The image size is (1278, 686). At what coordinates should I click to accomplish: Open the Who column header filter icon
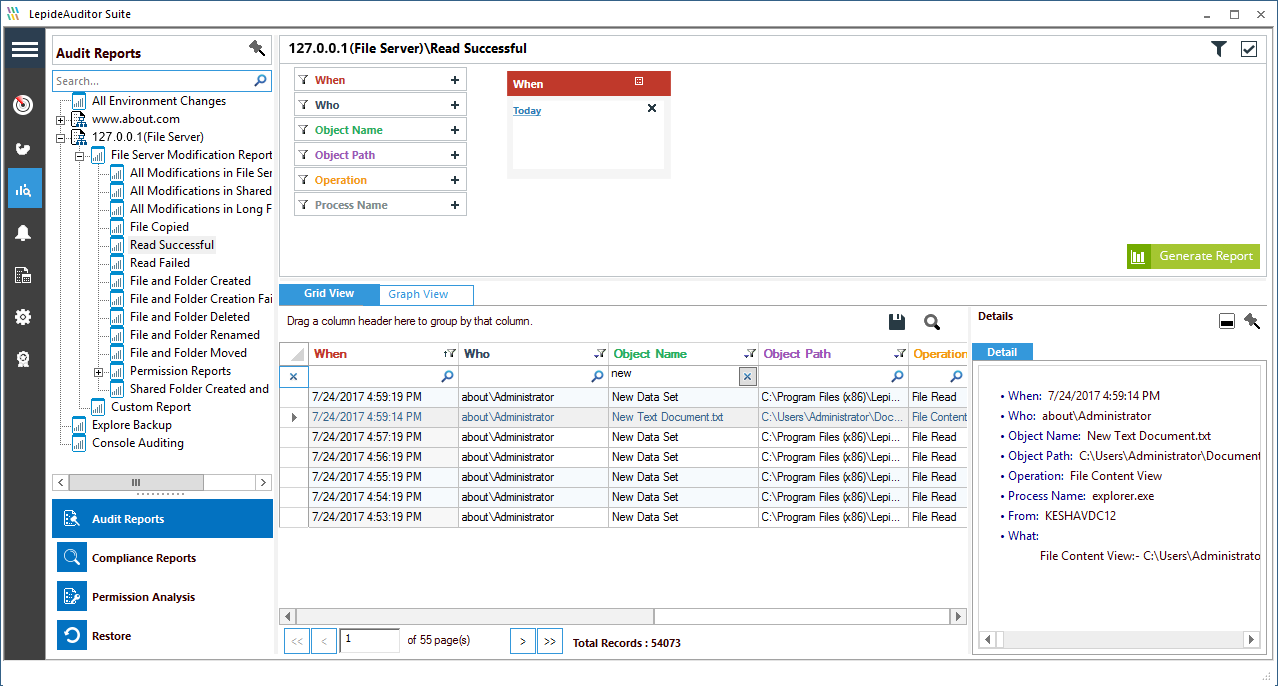click(x=599, y=354)
